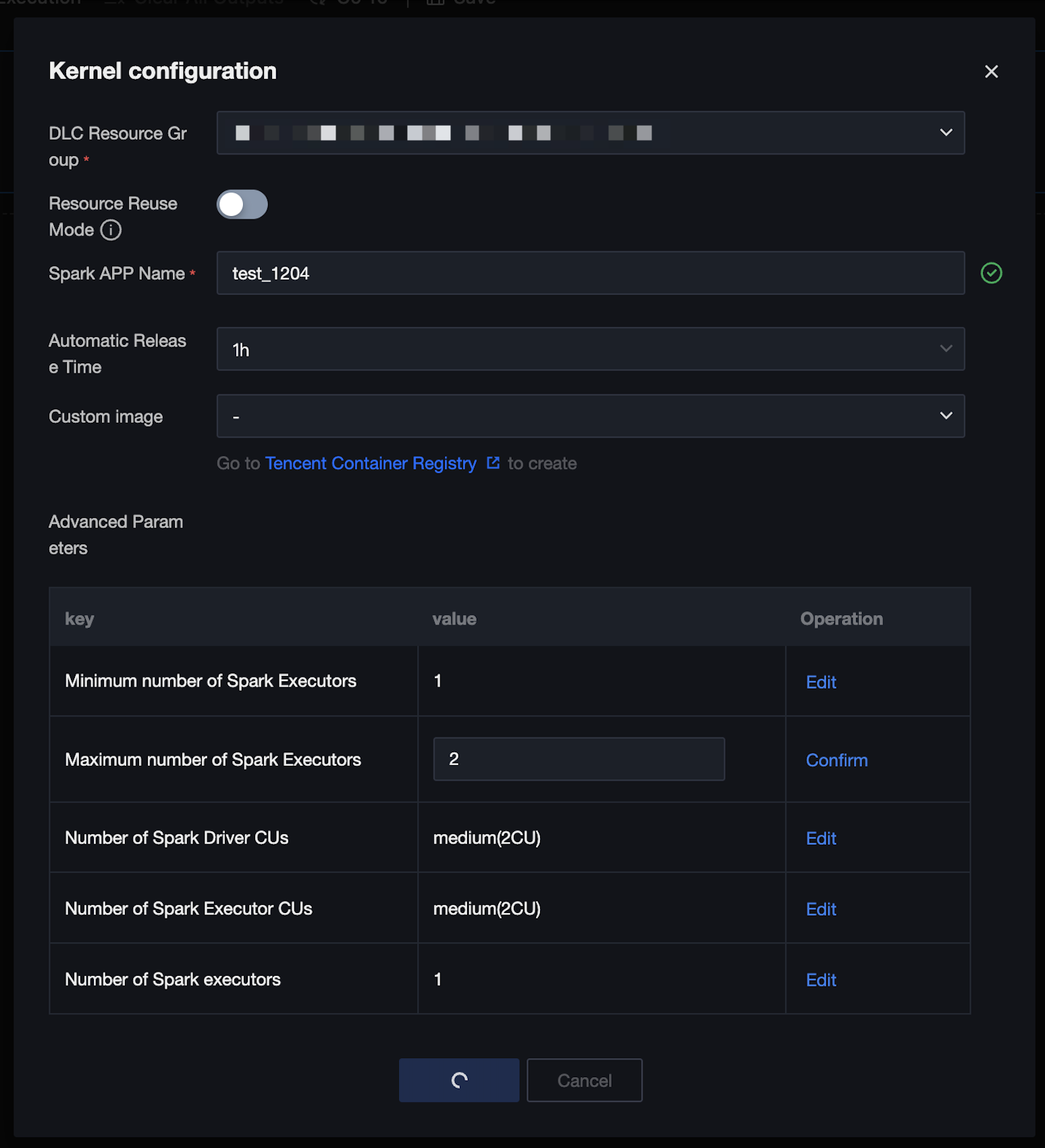Confirm the Maximum number of Spark Executors
This screenshot has width=1045, height=1148.
(836, 760)
